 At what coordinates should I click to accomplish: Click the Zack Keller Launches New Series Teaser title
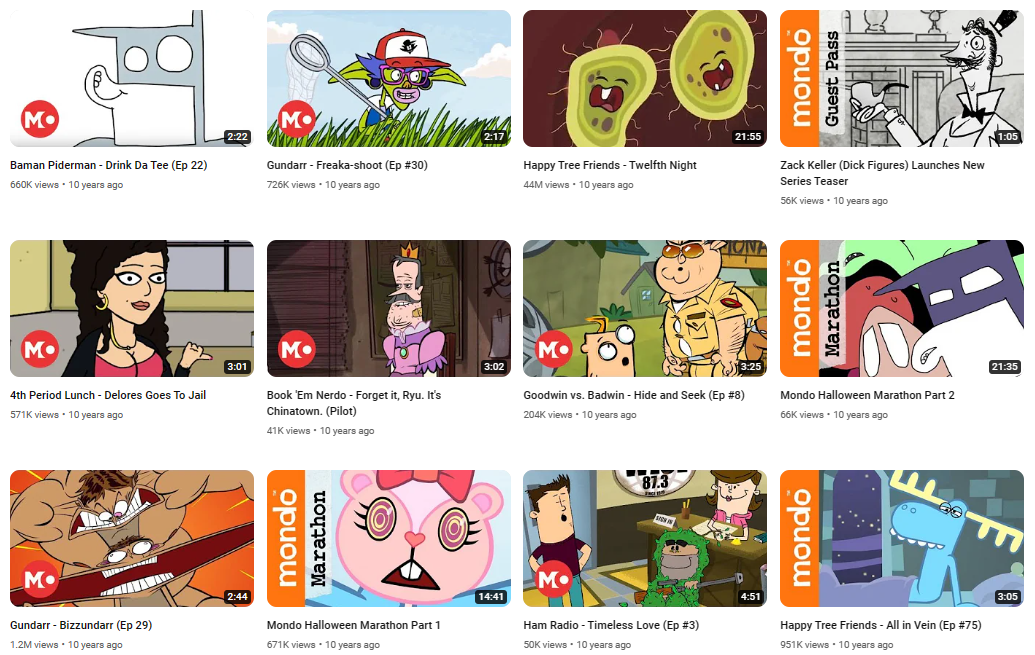[882, 173]
